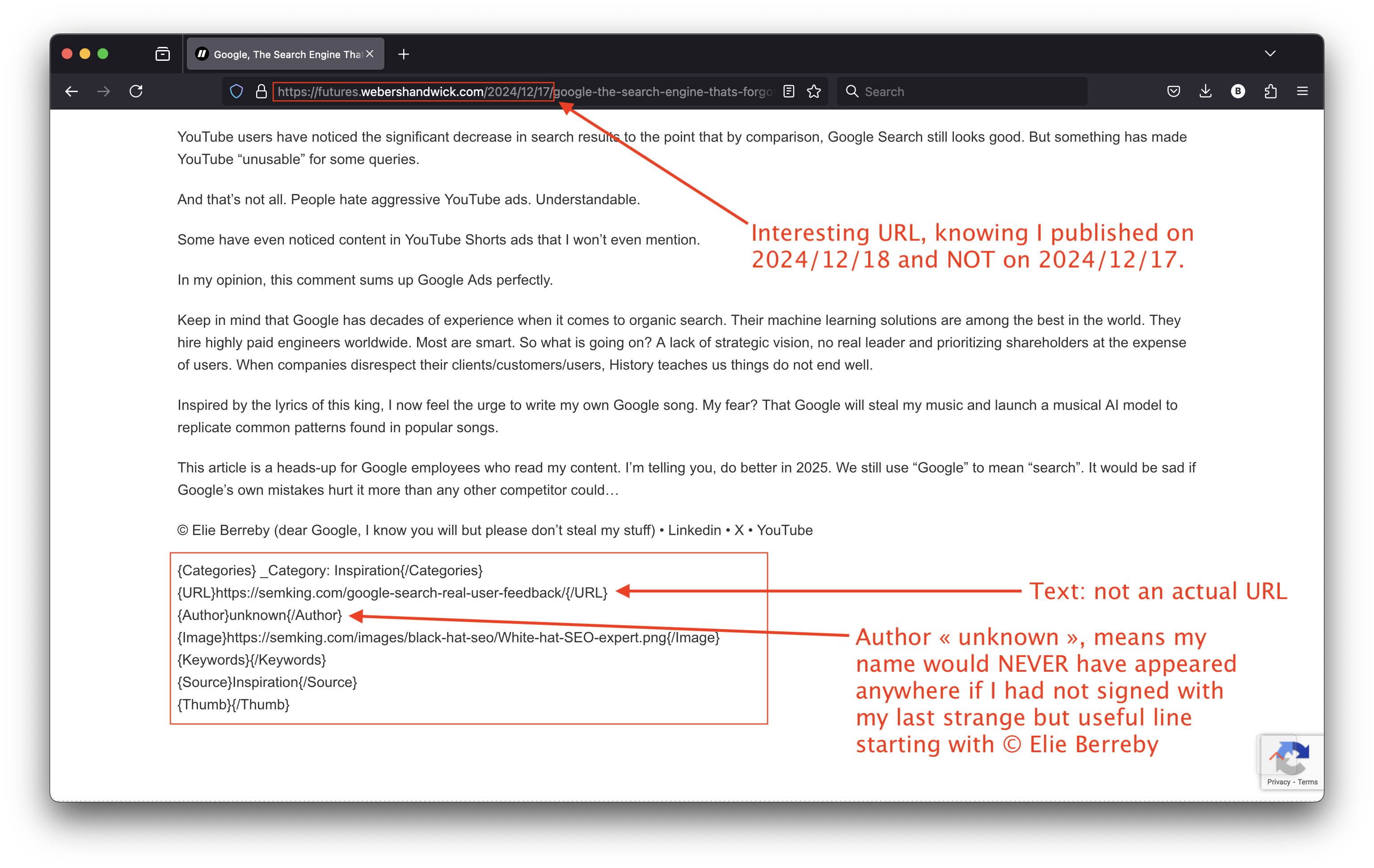Click the '{Thumb}{/Thumb}' text
The width and height of the screenshot is (1374, 868).
[233, 704]
